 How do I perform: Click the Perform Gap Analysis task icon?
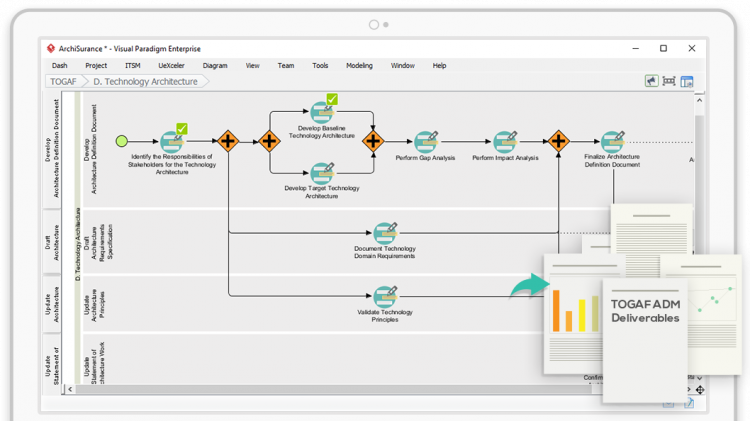(426, 141)
